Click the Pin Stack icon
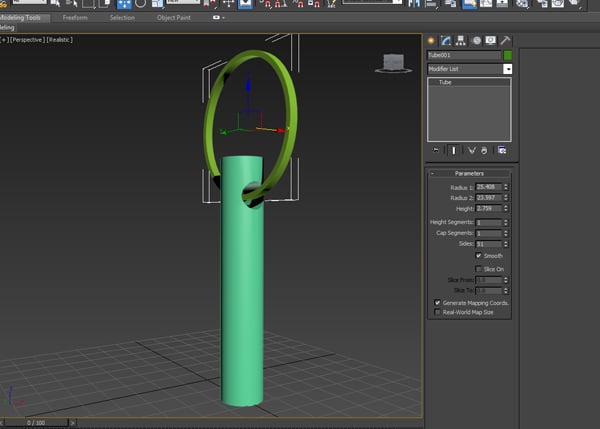This screenshot has width=600, height=429. [436, 150]
